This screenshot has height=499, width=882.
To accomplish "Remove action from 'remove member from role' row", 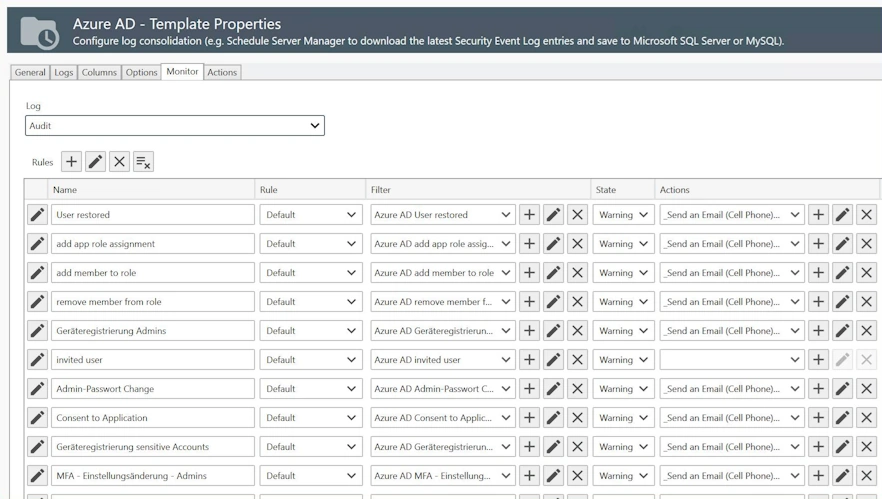I will [x=866, y=302].
